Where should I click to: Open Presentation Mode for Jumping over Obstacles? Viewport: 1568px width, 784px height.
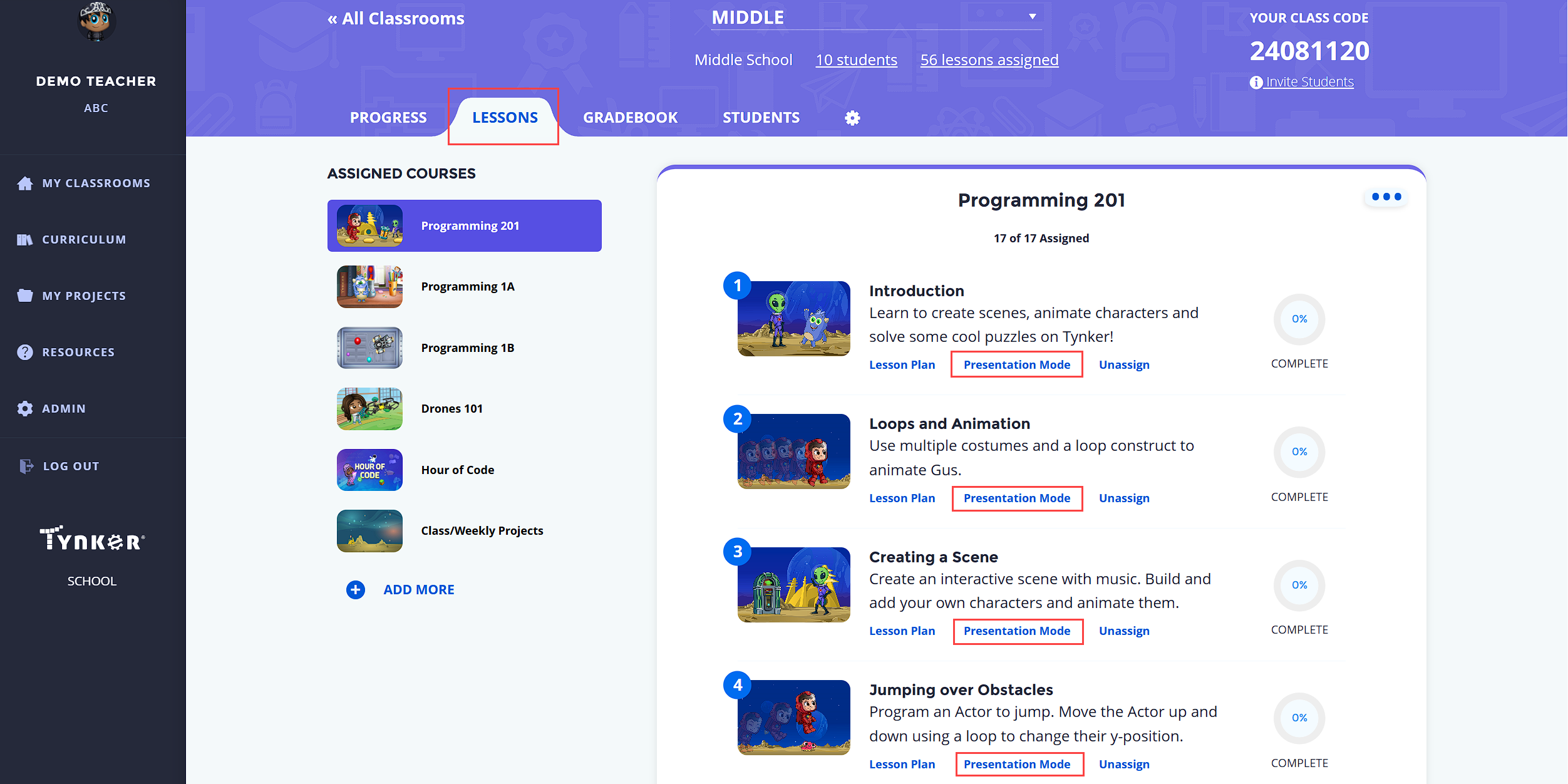click(x=1017, y=764)
